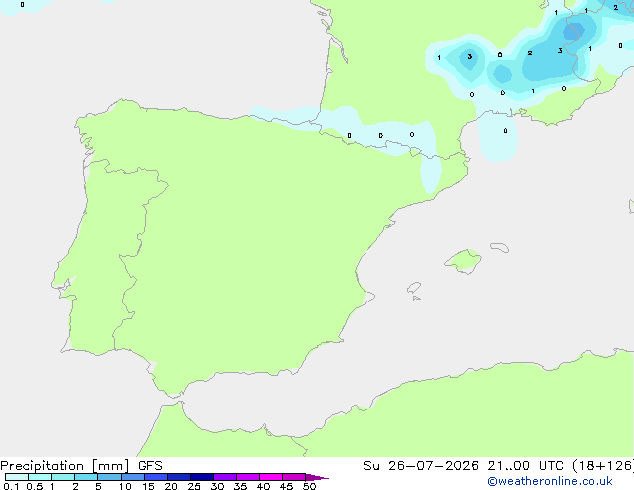Pick the 10–15 mm legend swatch

point(133,477)
